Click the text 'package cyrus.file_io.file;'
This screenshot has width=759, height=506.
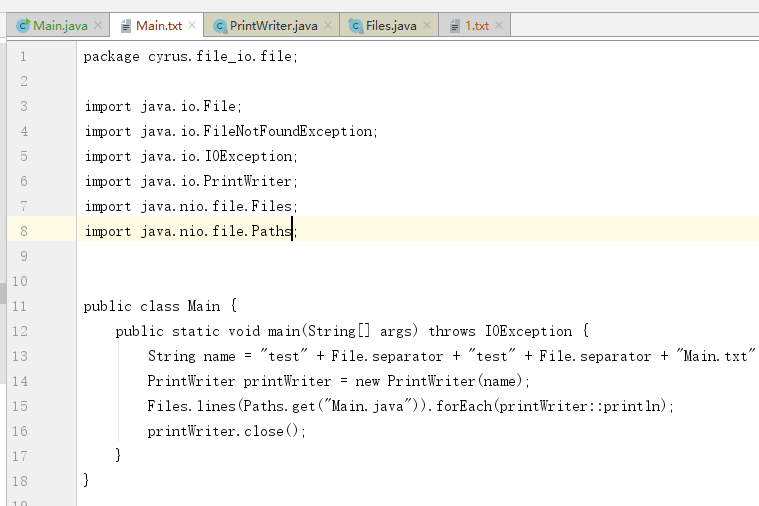pos(190,57)
